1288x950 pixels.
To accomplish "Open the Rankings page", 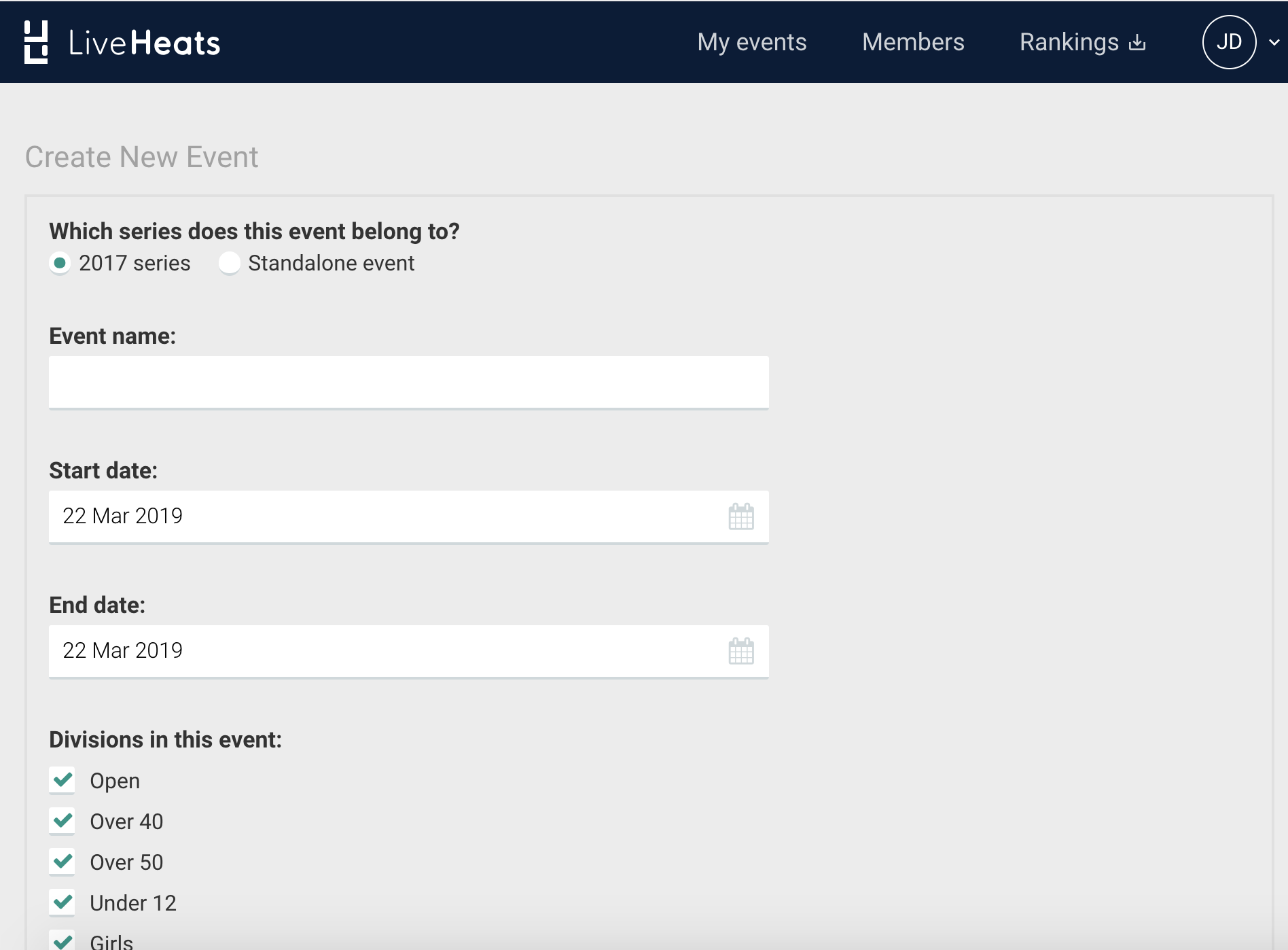I will coord(1069,42).
